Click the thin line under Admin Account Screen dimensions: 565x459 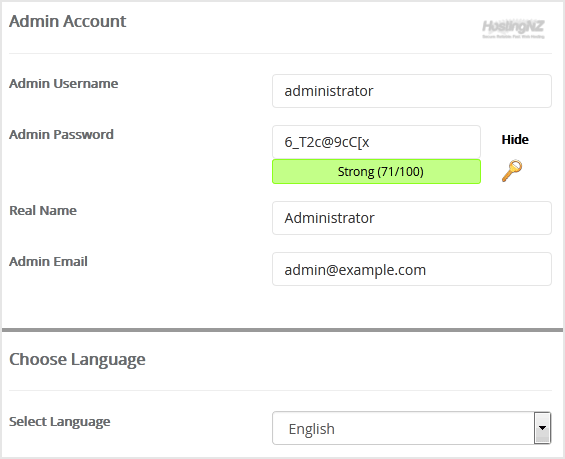coord(280,53)
